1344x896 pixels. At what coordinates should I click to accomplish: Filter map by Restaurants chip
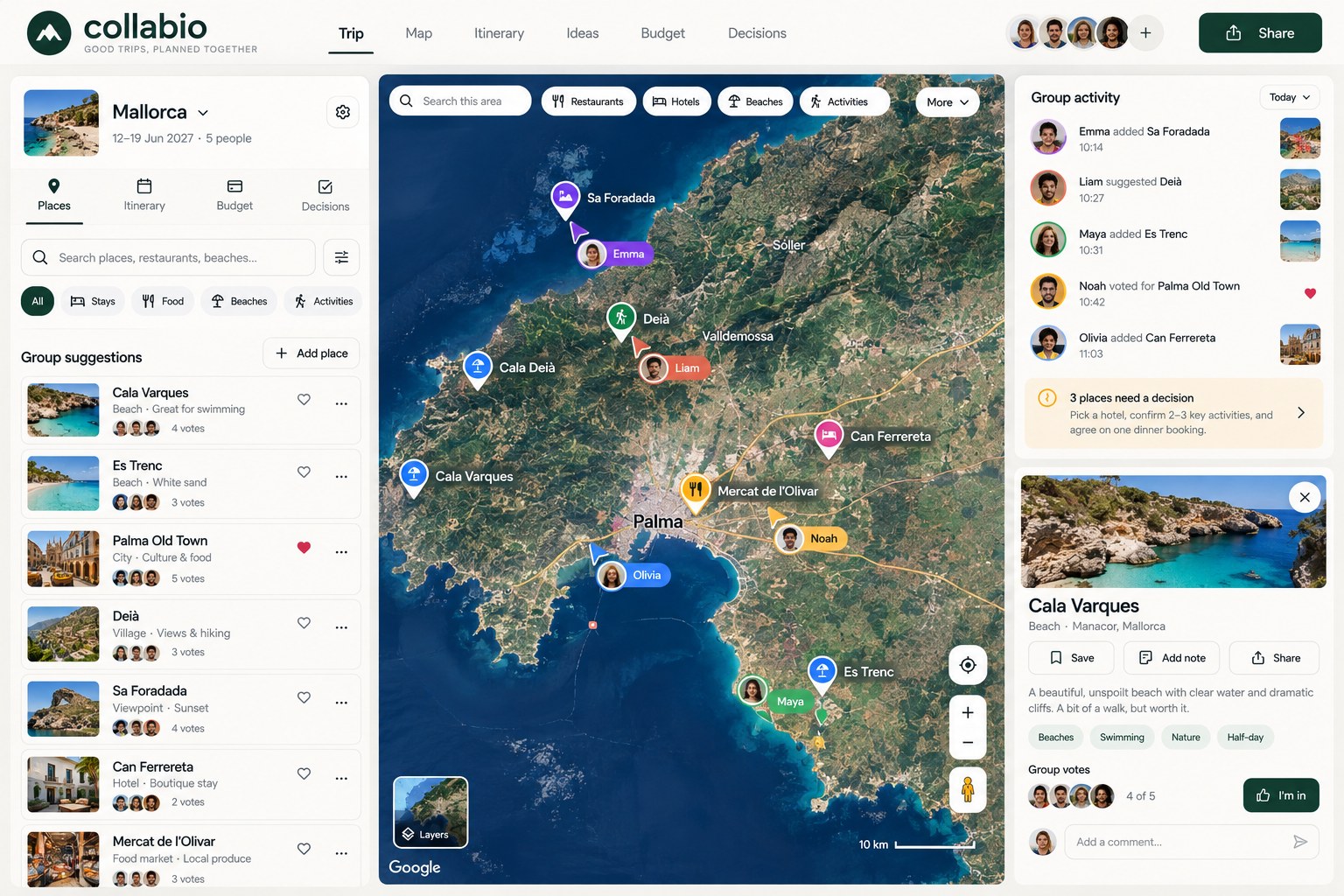(x=589, y=101)
